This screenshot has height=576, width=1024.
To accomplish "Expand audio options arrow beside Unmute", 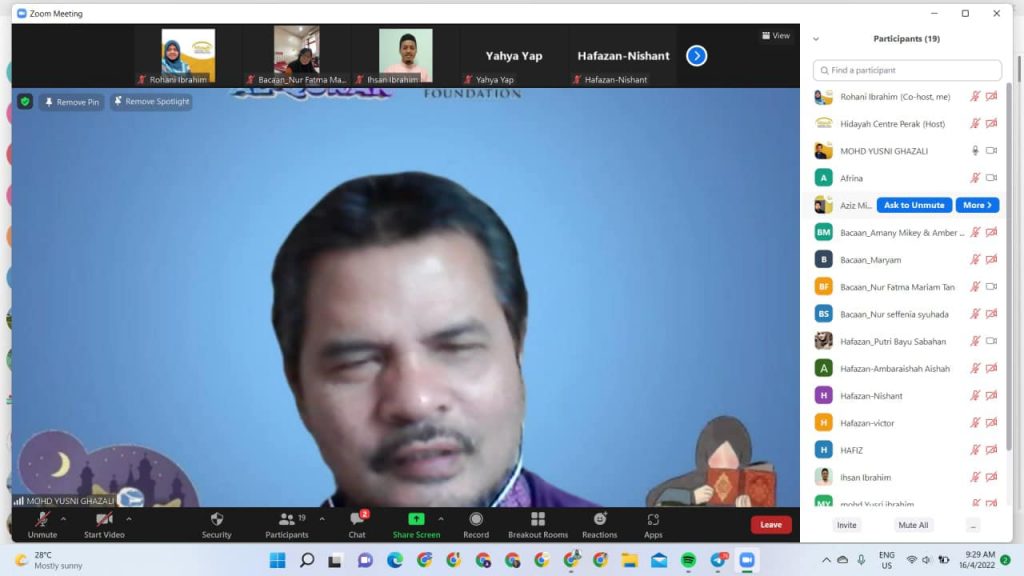I will (63, 519).
